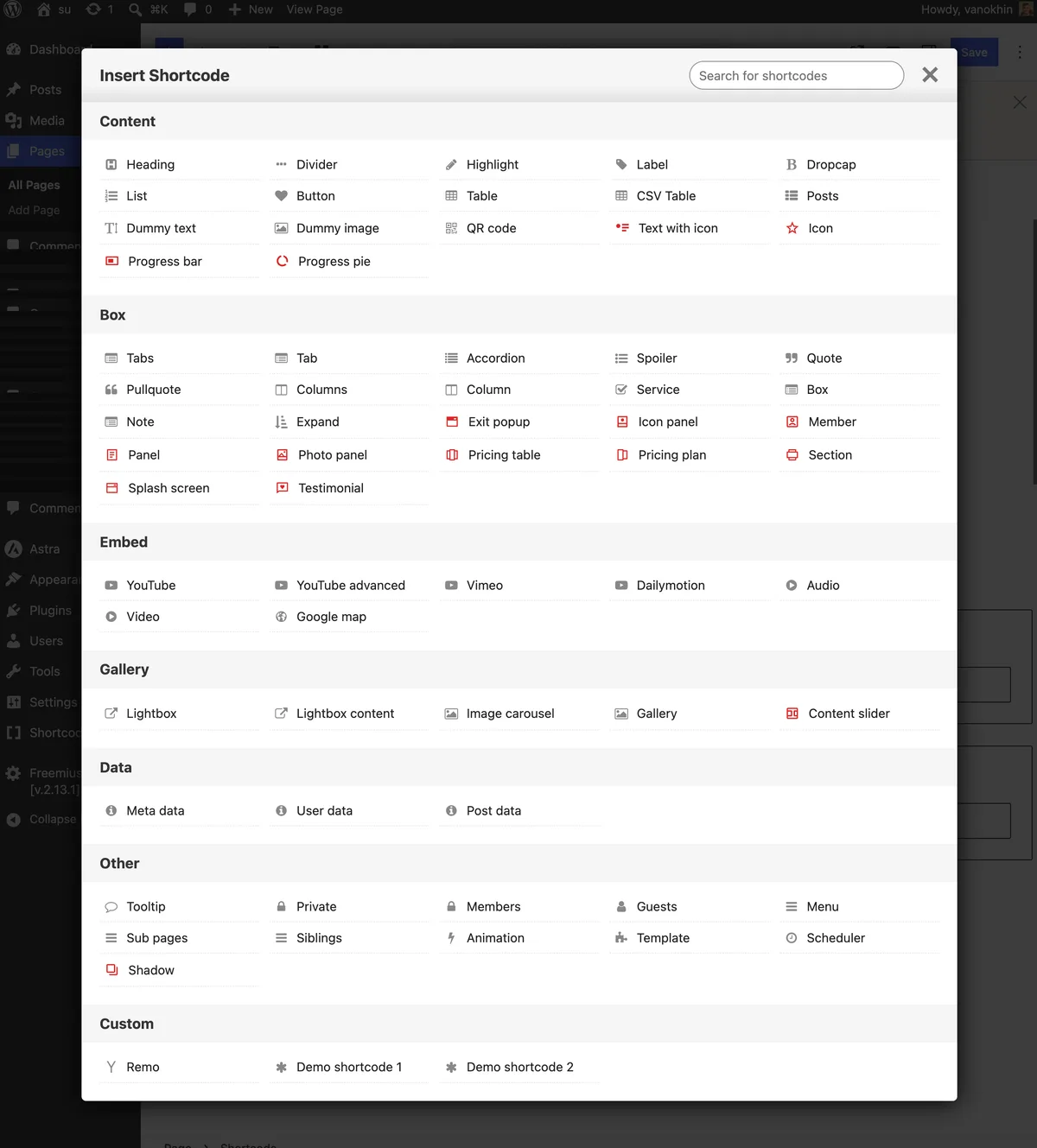Insert the Vimeo embed shortcode
Screen dimensions: 1037x1148
(519, 585)
